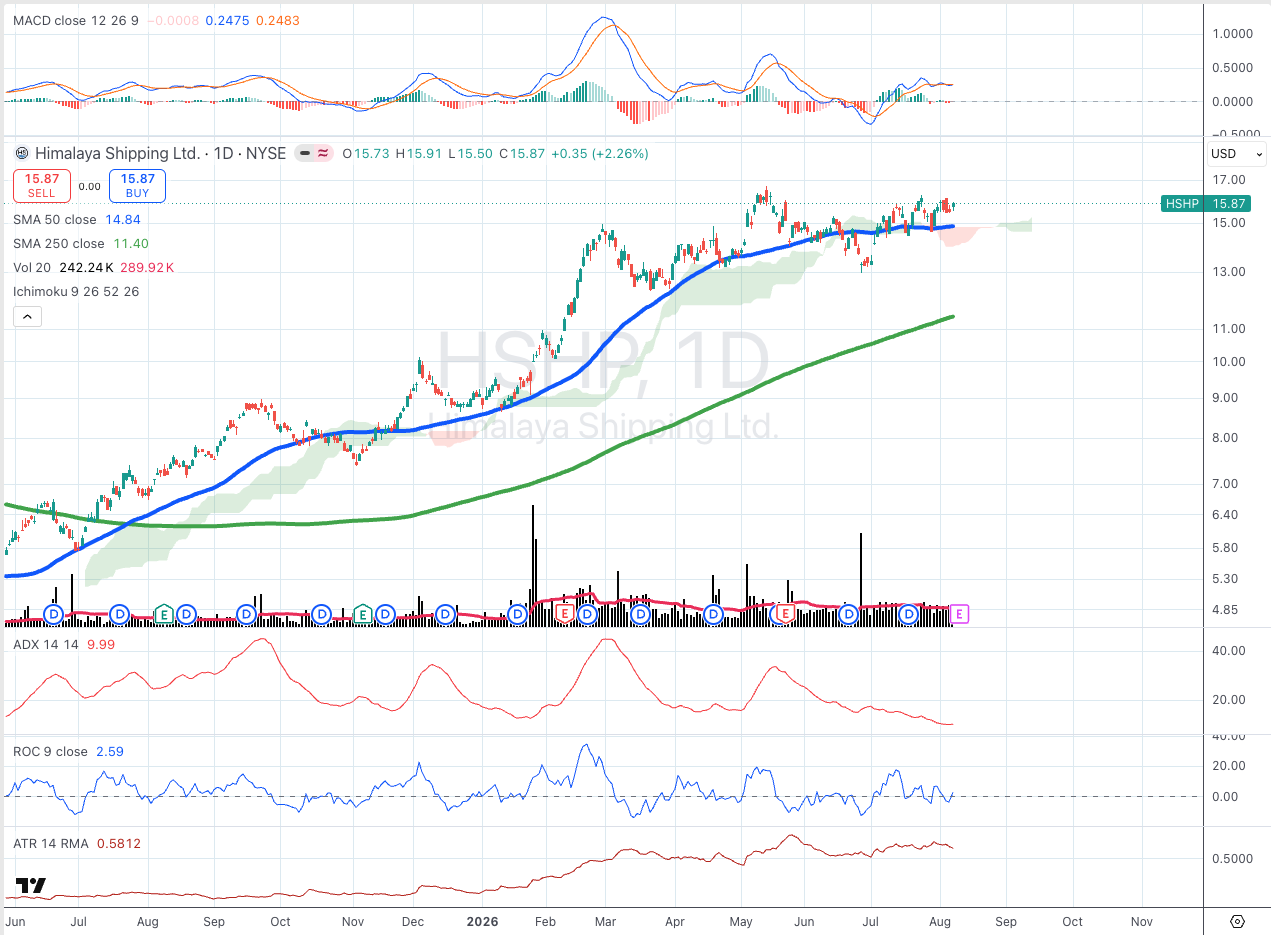Image resolution: width=1271 pixels, height=935 pixels.
Task: Open chart settings gear on the time axis
Action: 1237,921
